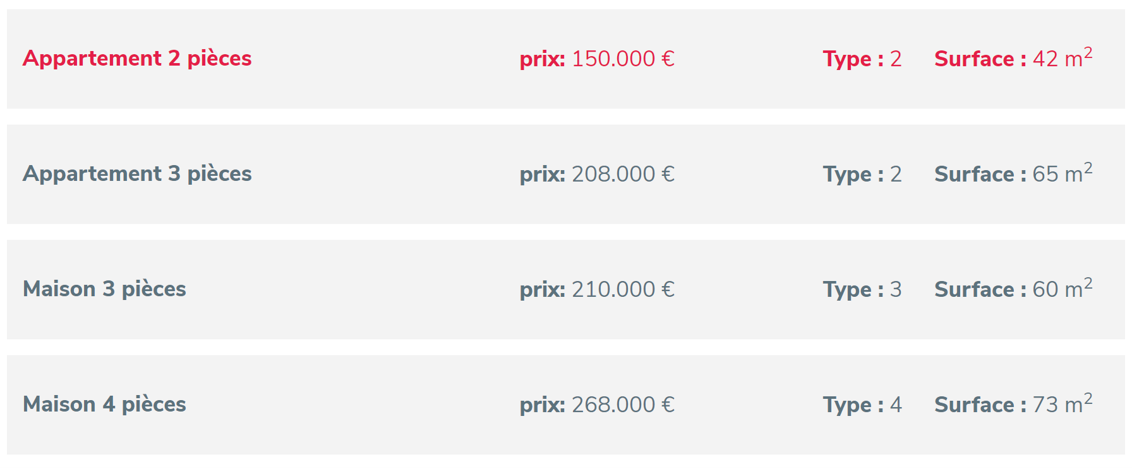Screen dimensions: 1132x468
Task: Click Type 2 in red highlighted row
Action: 862,59
